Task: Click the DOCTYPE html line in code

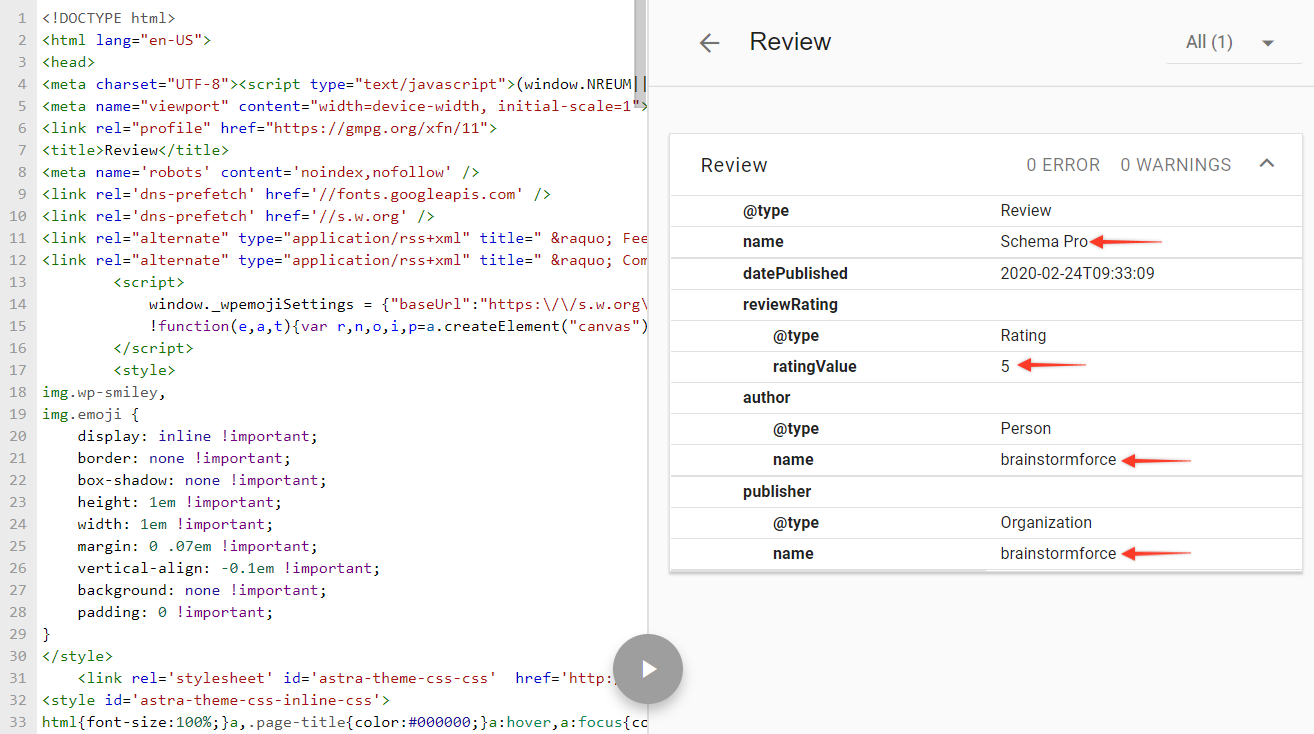Action: pos(108,18)
